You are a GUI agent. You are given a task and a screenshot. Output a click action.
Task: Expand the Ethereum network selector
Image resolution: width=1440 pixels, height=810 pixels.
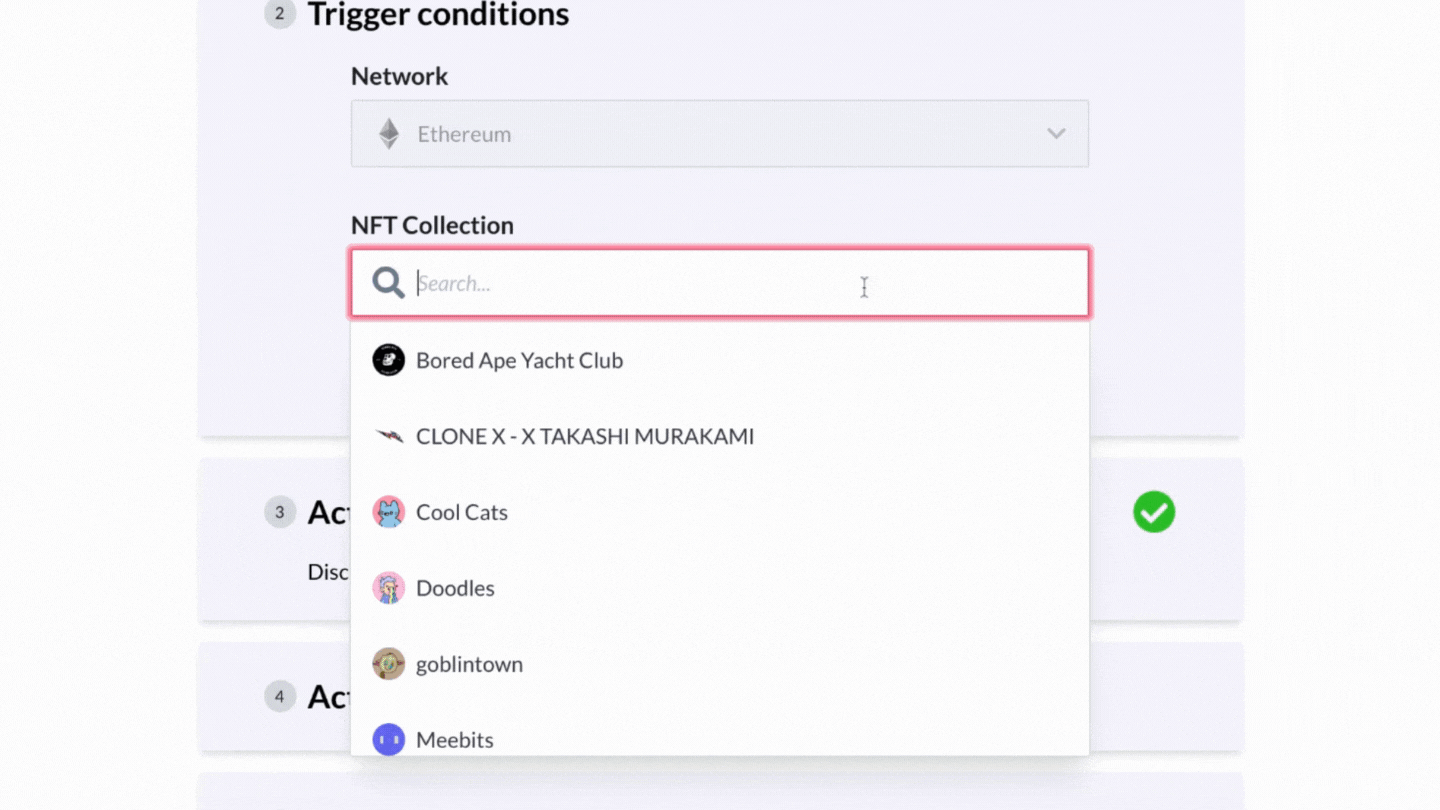[720, 133]
